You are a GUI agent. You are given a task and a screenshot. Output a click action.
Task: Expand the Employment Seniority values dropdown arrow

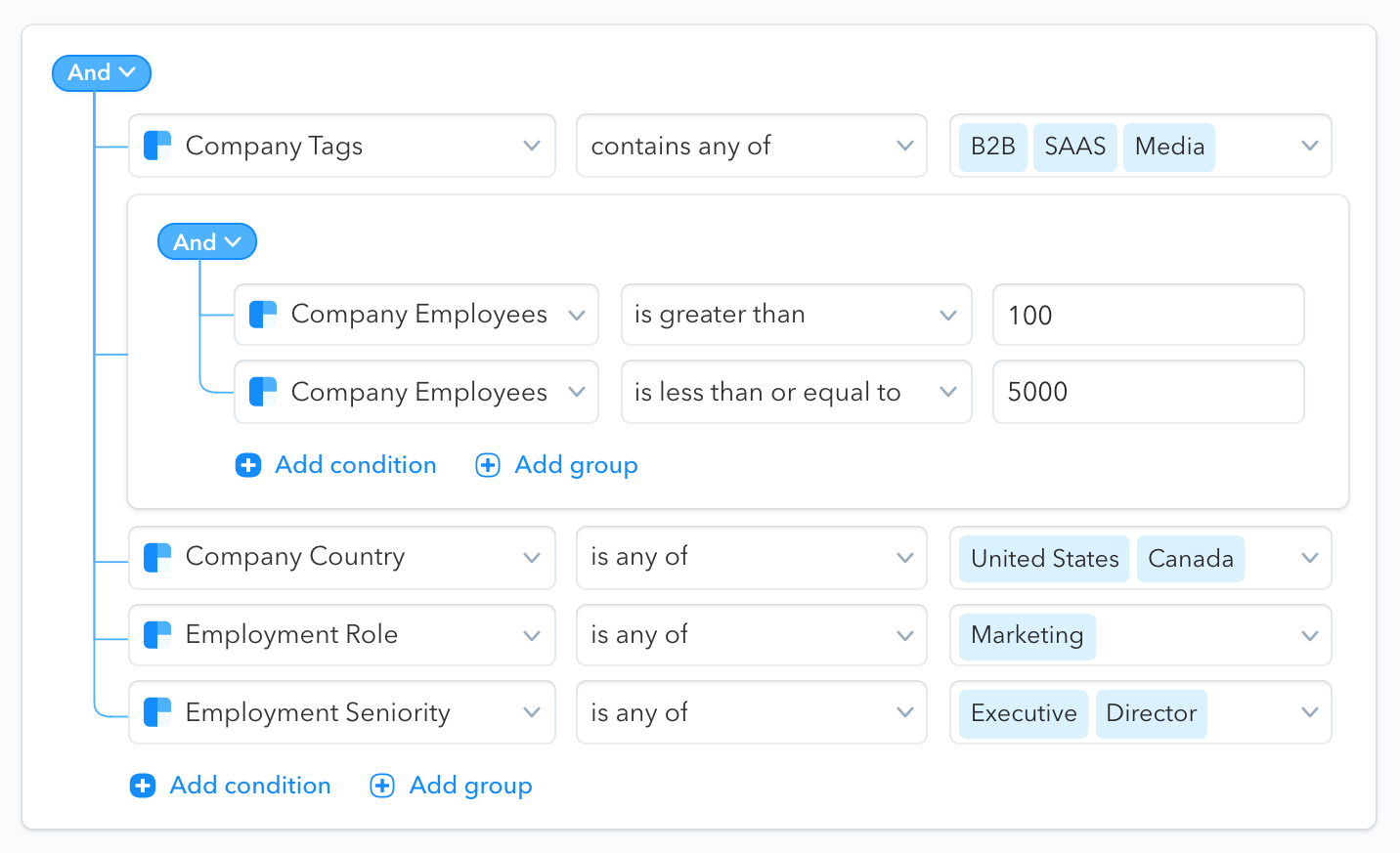tap(1310, 712)
